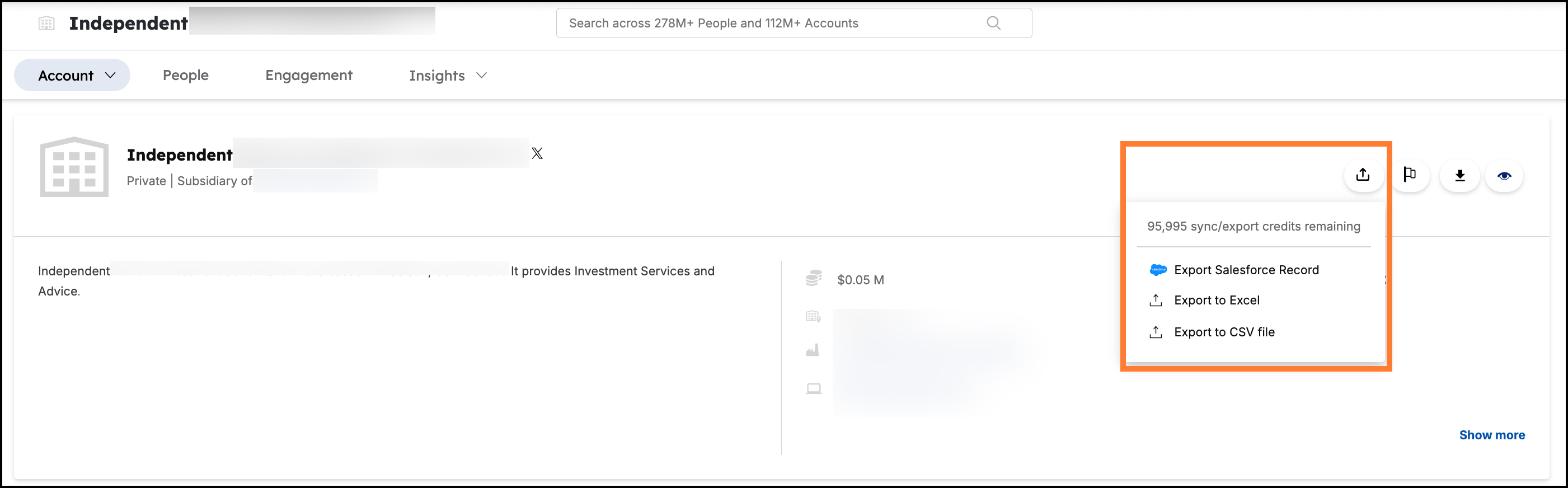This screenshot has height=488, width=1568.
Task: Switch to the Engagement tab
Action: (308, 76)
